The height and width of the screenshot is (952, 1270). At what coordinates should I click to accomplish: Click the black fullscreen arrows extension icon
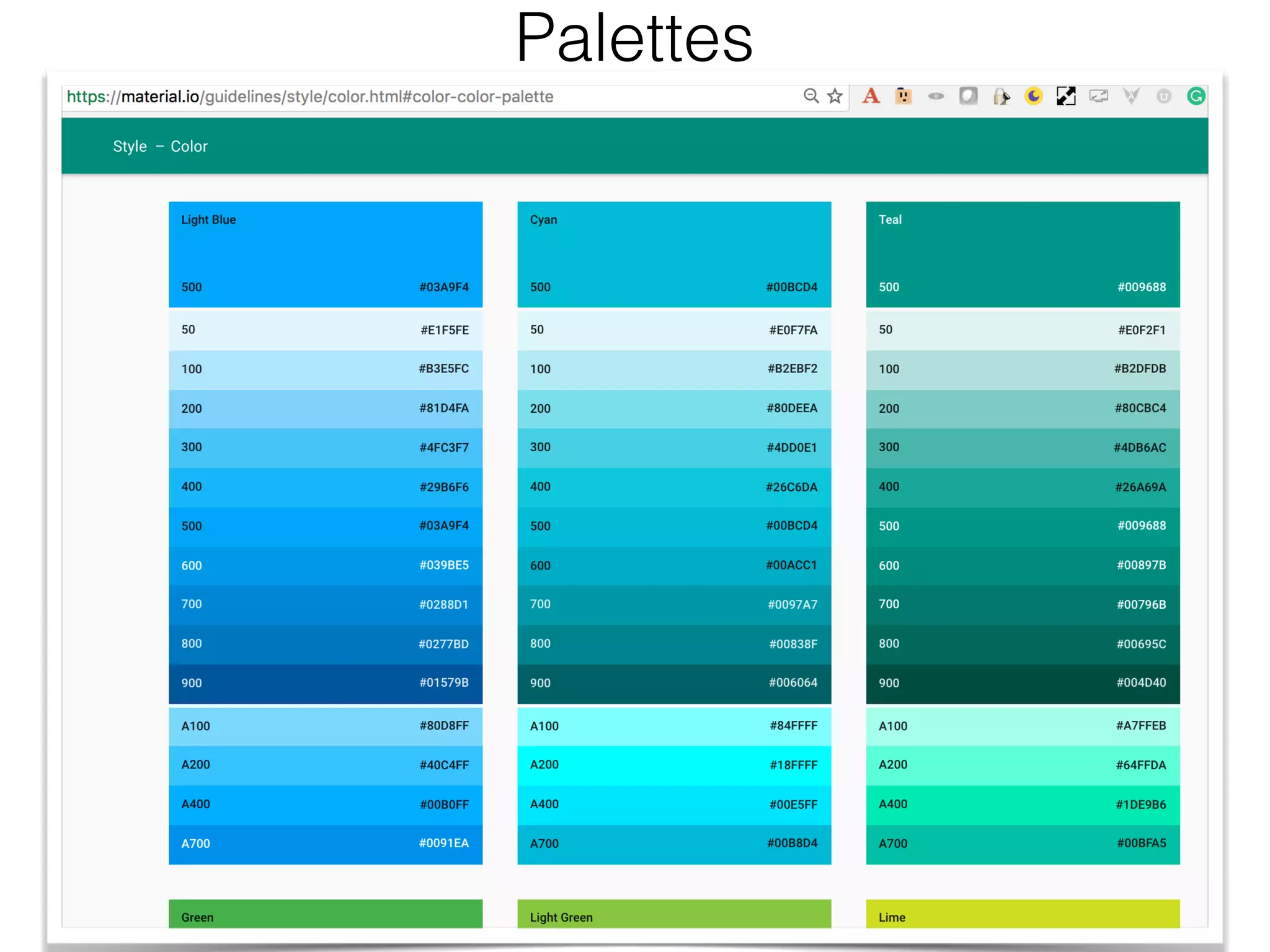(x=1066, y=96)
